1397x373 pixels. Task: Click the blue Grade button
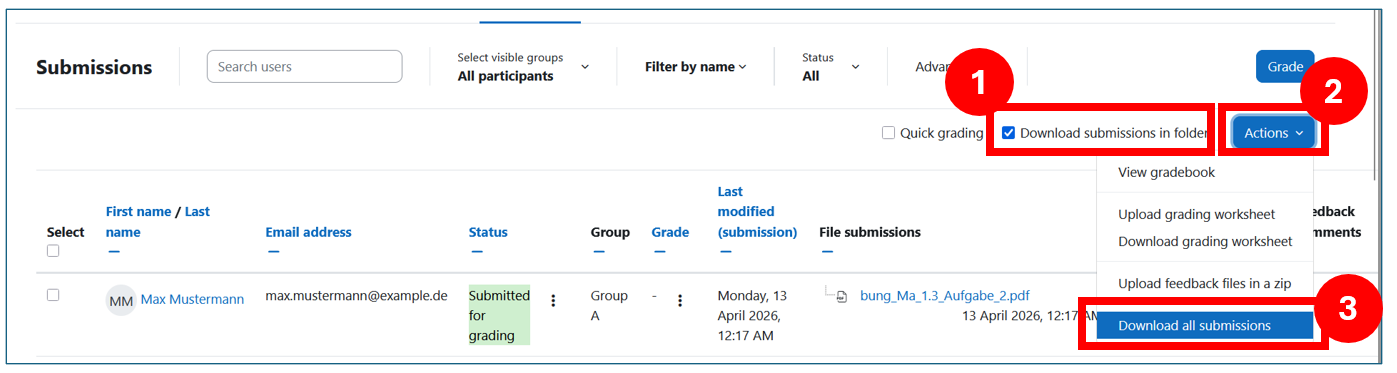(x=1285, y=67)
